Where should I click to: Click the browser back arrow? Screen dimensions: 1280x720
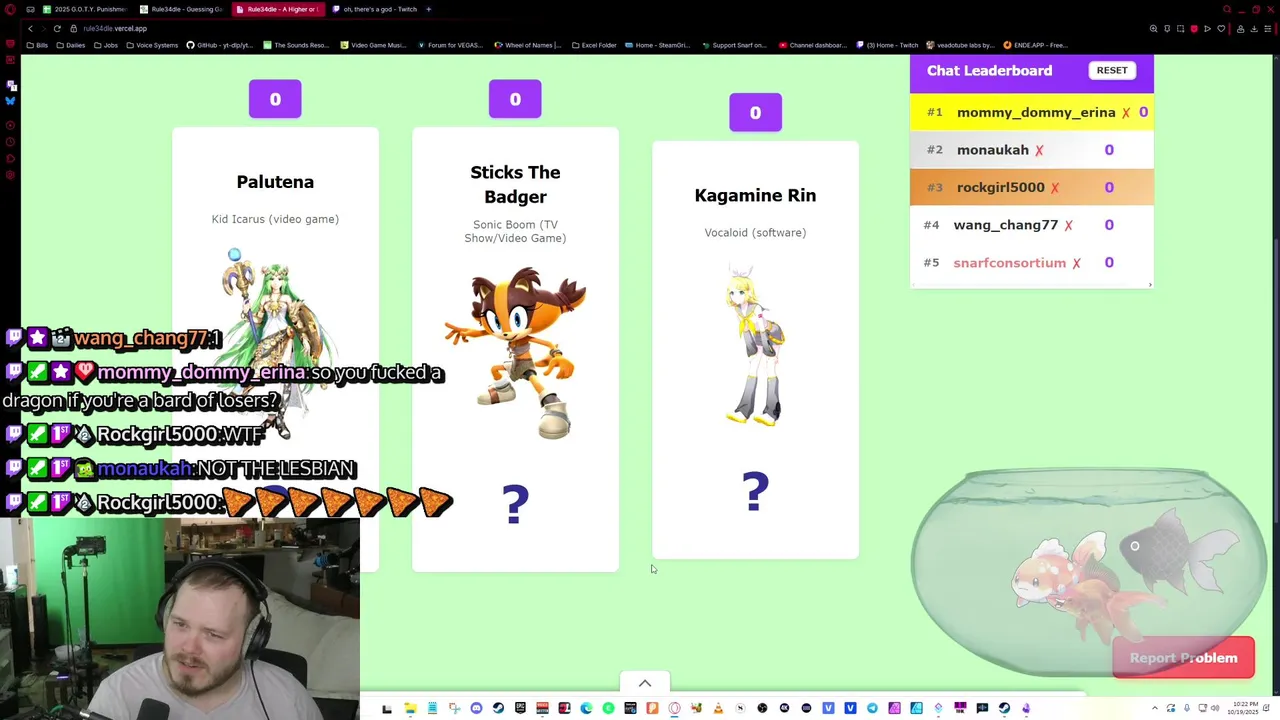(30, 28)
